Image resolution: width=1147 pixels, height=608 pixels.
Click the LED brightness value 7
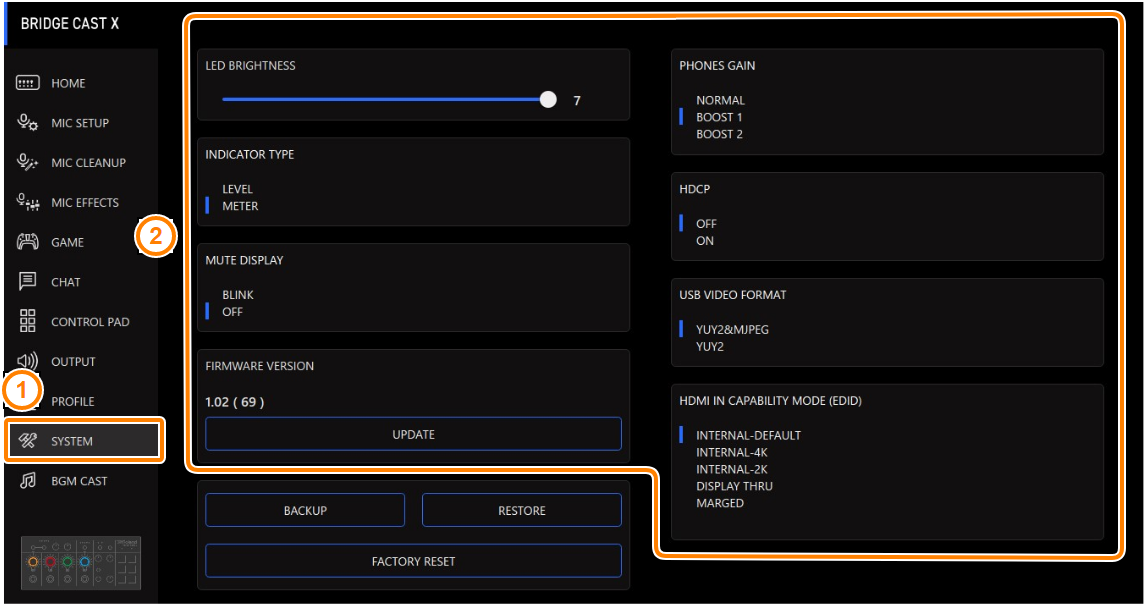576,100
